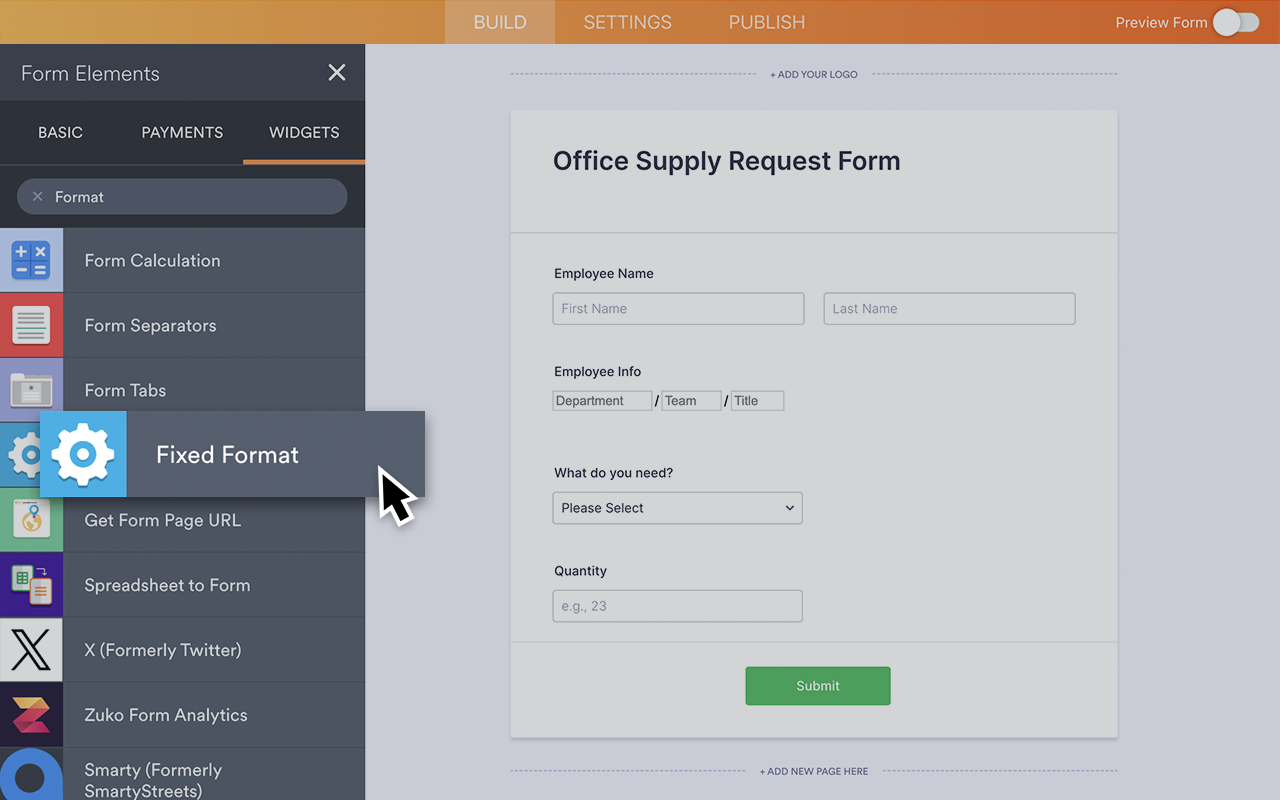Switch to the BASIC elements tab

(x=60, y=132)
